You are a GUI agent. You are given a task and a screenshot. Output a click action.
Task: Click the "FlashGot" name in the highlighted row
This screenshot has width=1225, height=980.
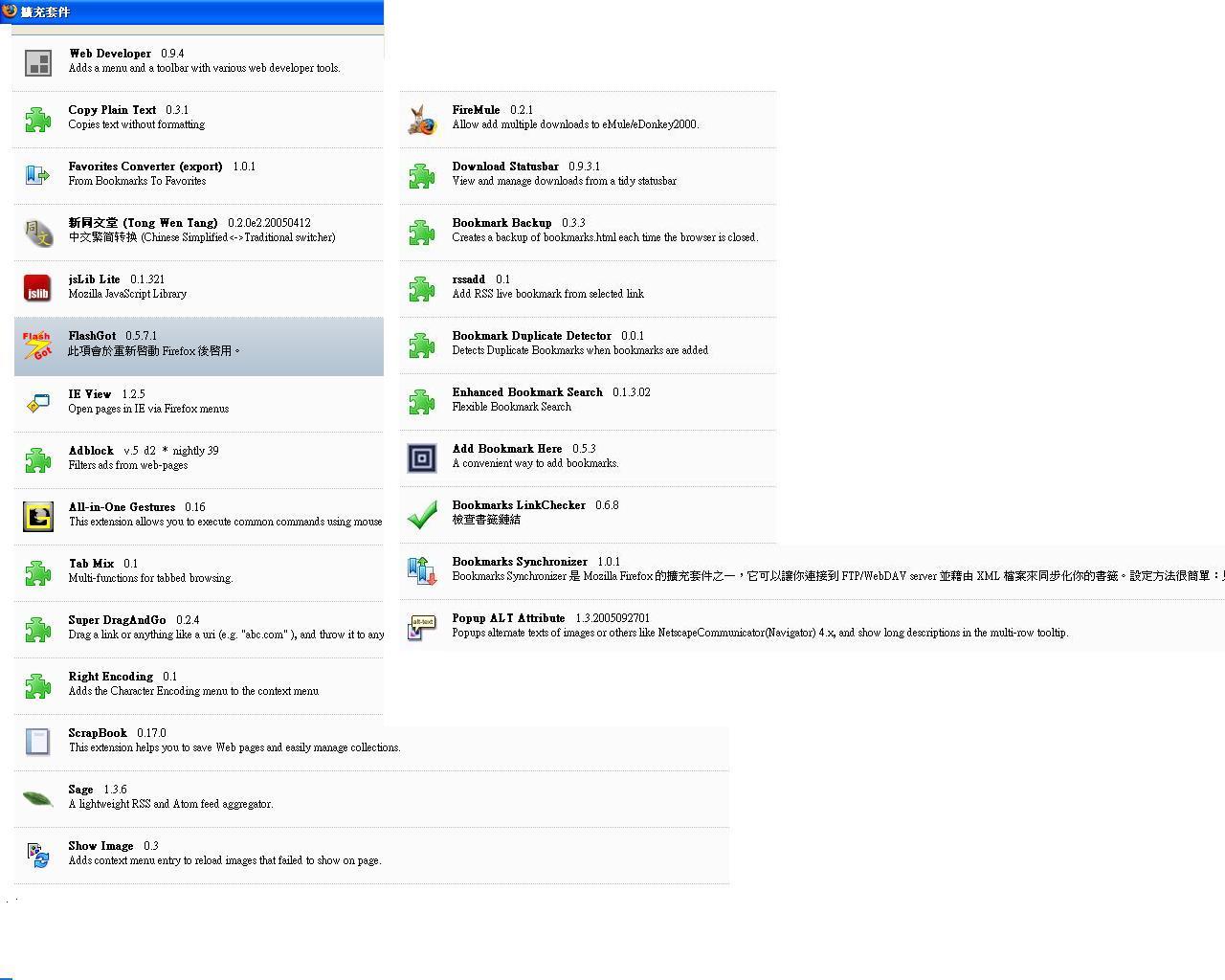pyautogui.click(x=92, y=336)
